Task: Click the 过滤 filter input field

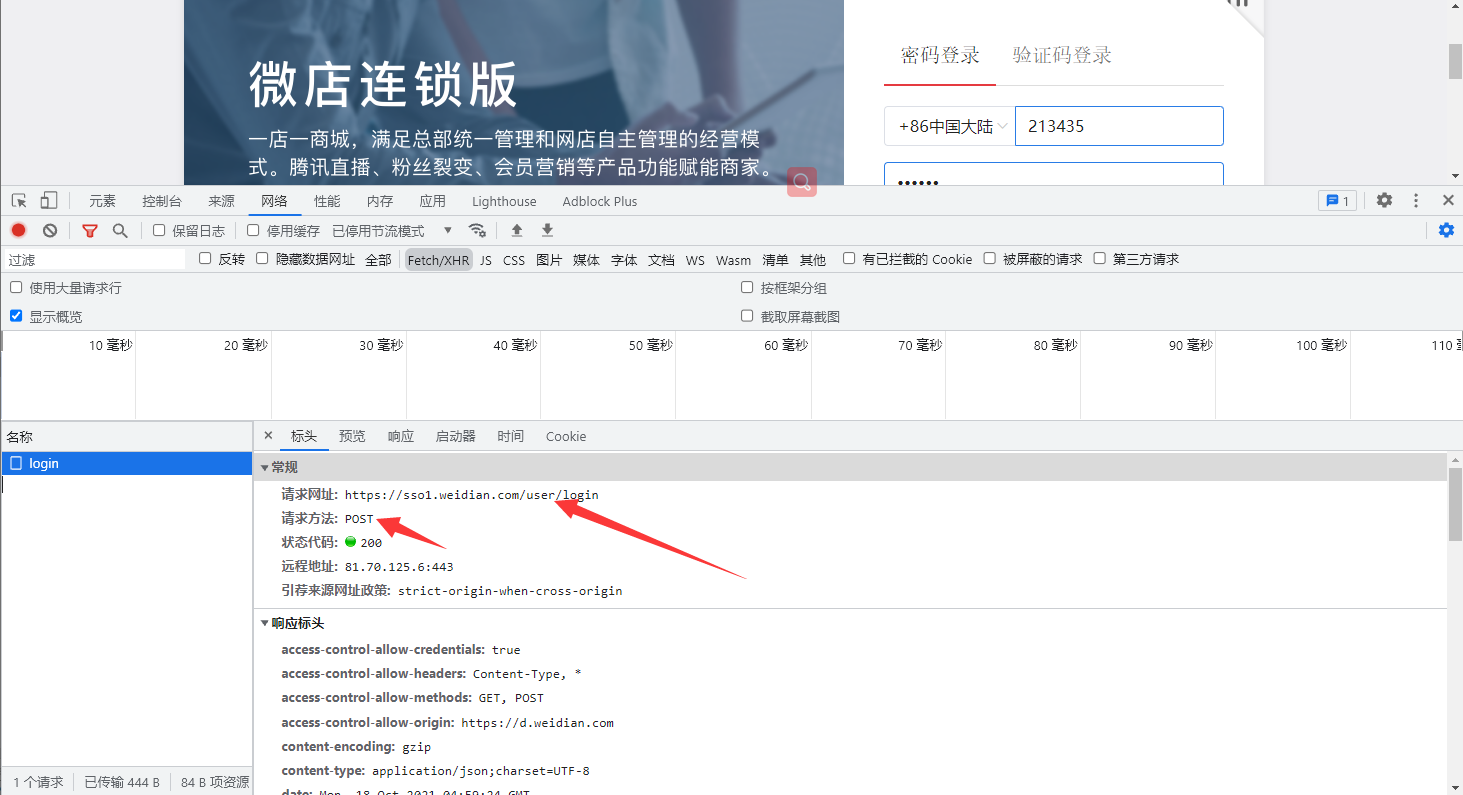Action: (95, 259)
